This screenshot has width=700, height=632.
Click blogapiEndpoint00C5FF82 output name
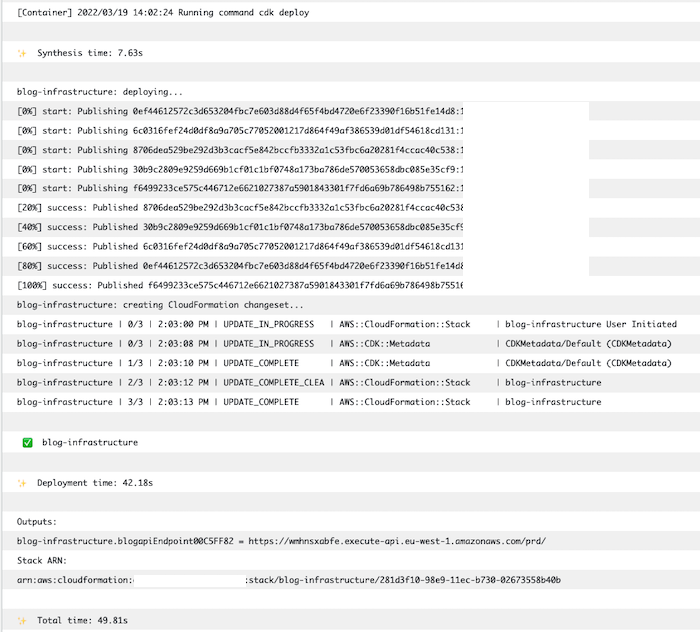click(x=175, y=541)
